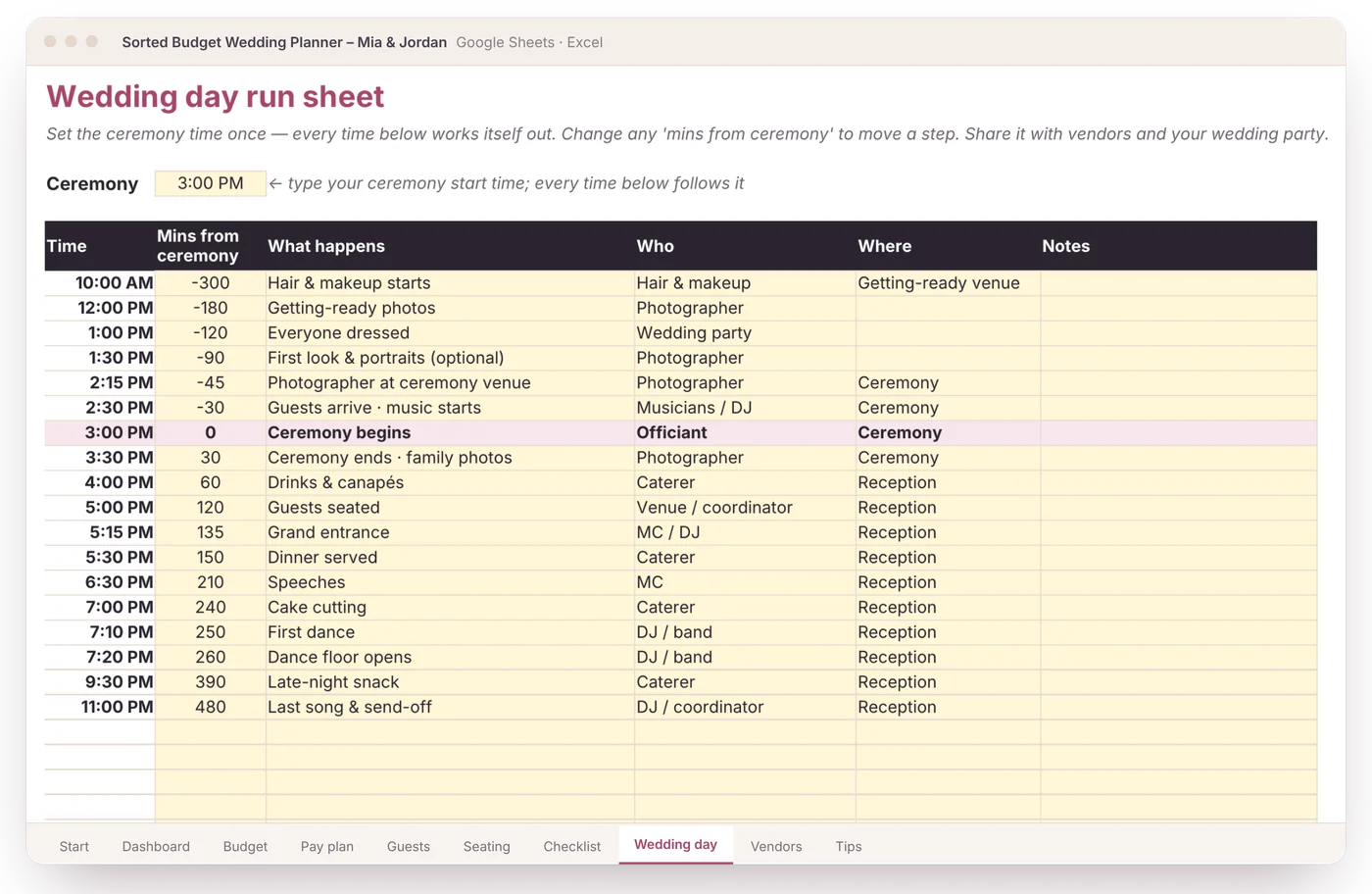Select the 'Everyone dressed' cell
The height and width of the screenshot is (894, 1372).
[x=450, y=333]
